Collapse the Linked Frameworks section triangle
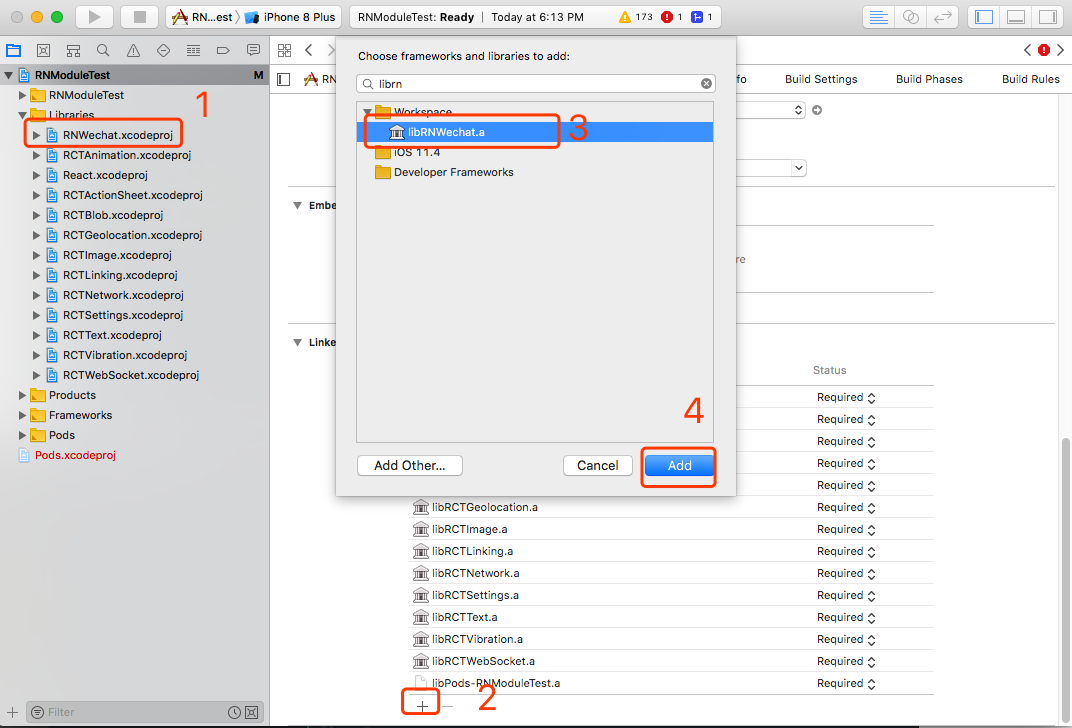 coord(297,342)
